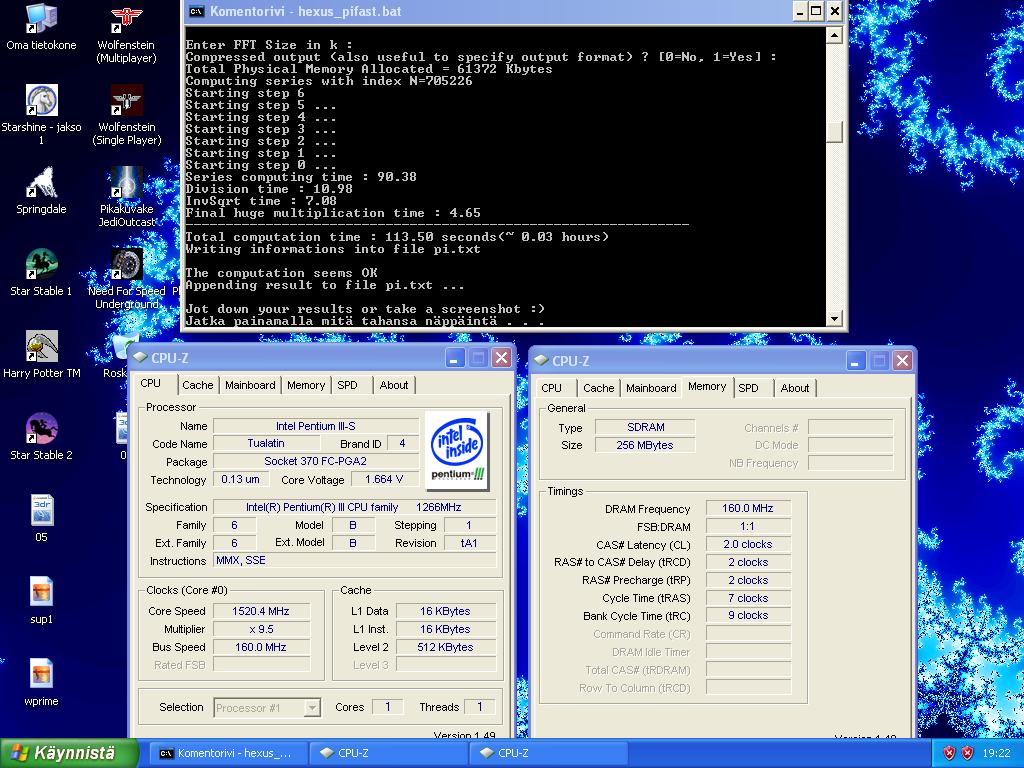Click right CPU-Z window title icon
This screenshot has width=1024, height=768.
click(x=541, y=360)
